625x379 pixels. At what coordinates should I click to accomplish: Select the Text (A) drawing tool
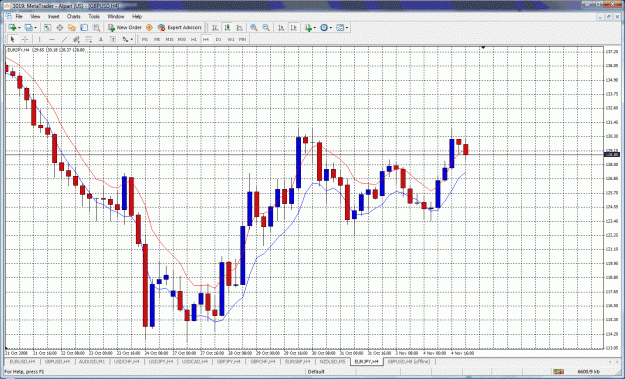[x=101, y=39]
